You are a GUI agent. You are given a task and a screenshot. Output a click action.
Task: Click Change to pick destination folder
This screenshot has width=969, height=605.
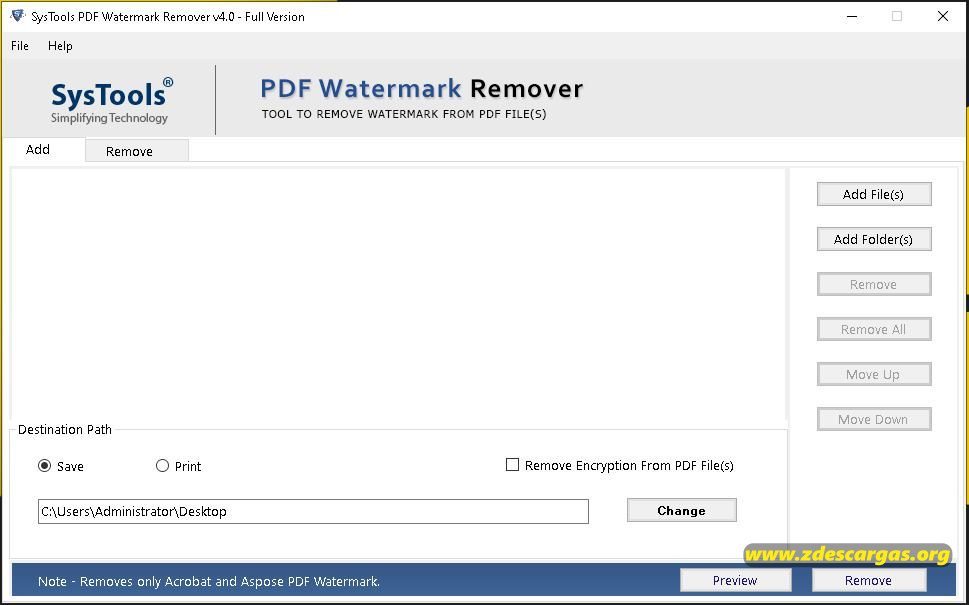(682, 510)
